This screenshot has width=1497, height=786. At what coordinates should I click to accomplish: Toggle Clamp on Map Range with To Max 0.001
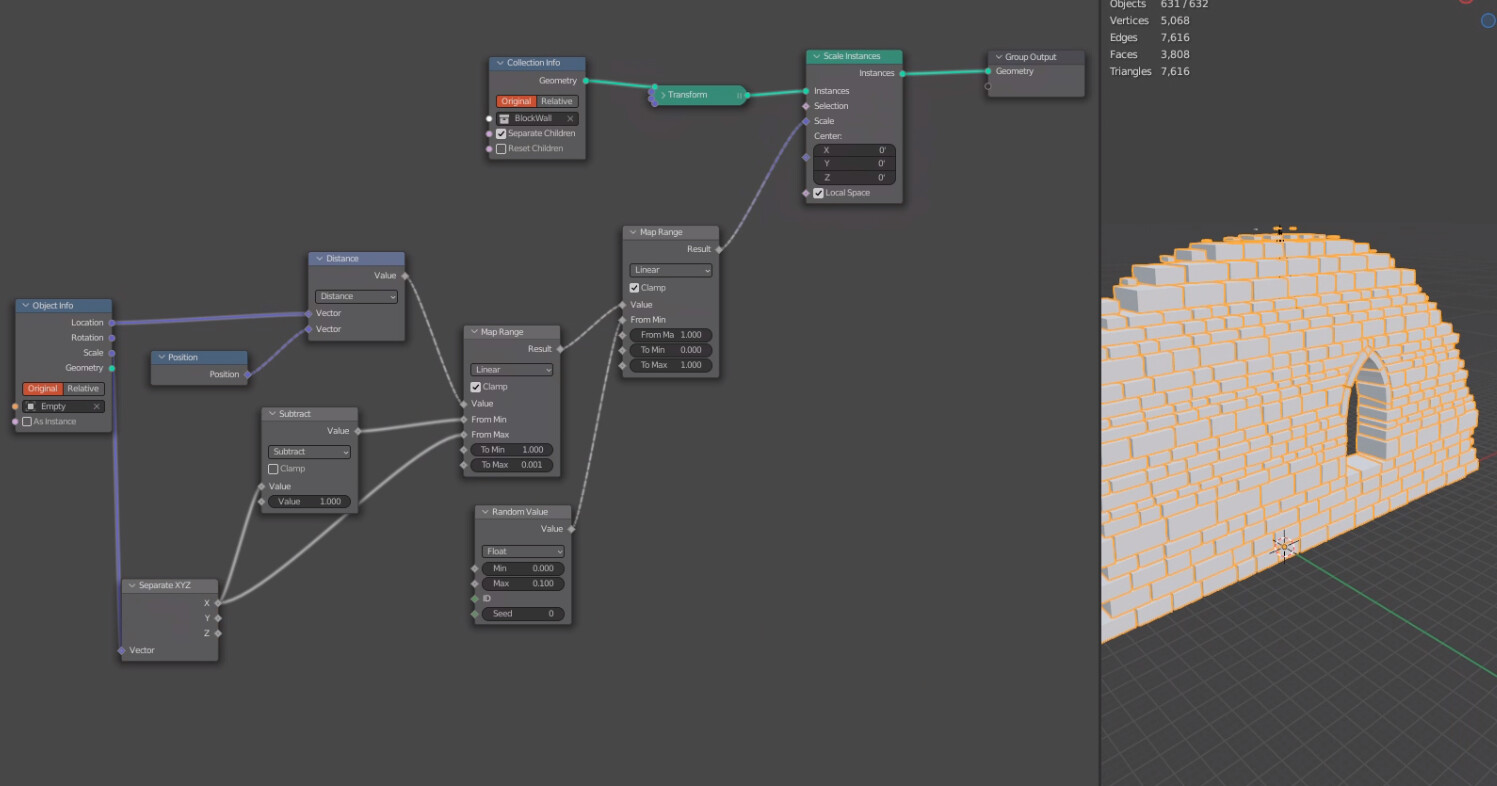tap(476, 387)
